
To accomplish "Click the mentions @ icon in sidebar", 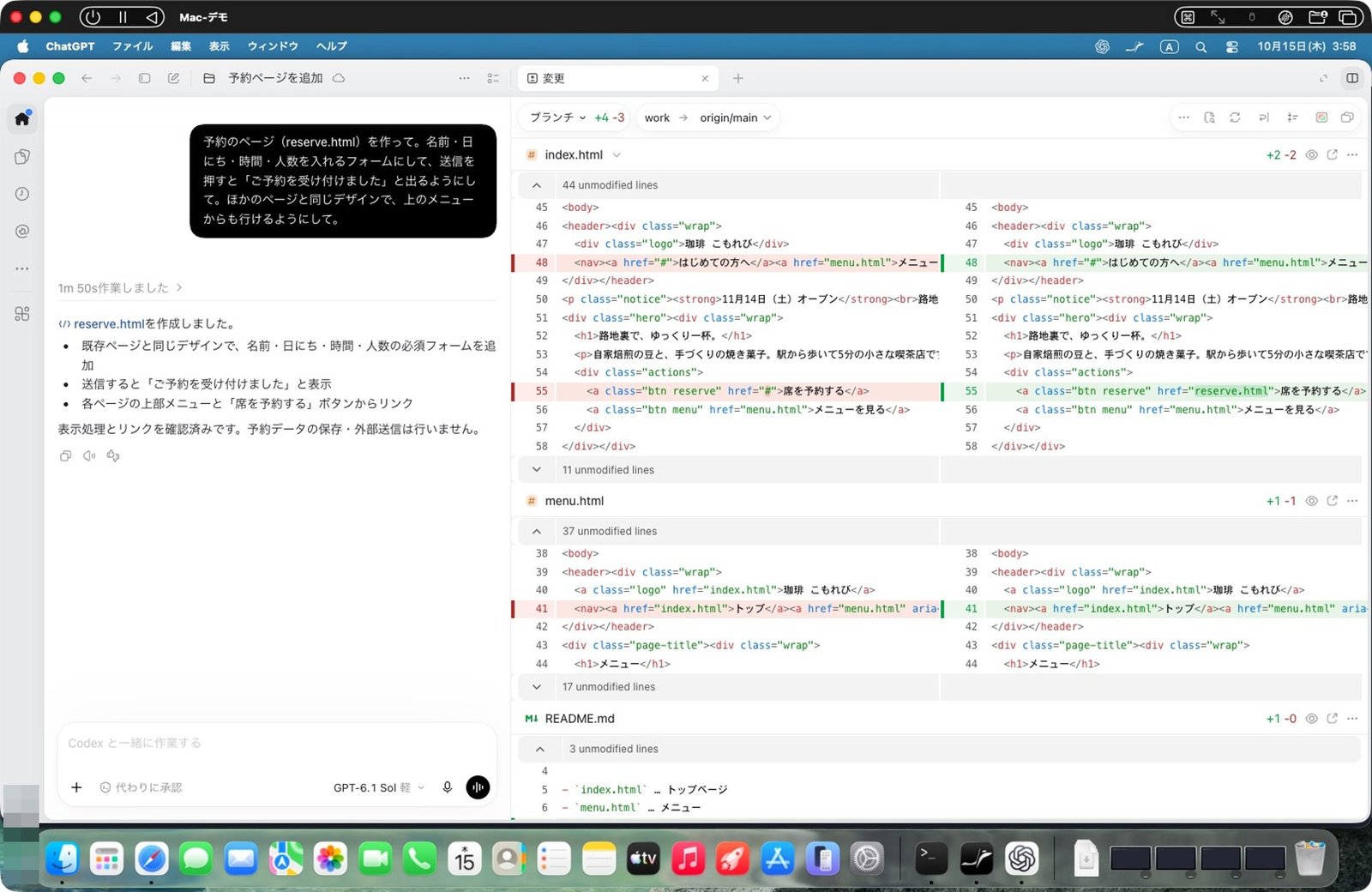I will [x=22, y=231].
